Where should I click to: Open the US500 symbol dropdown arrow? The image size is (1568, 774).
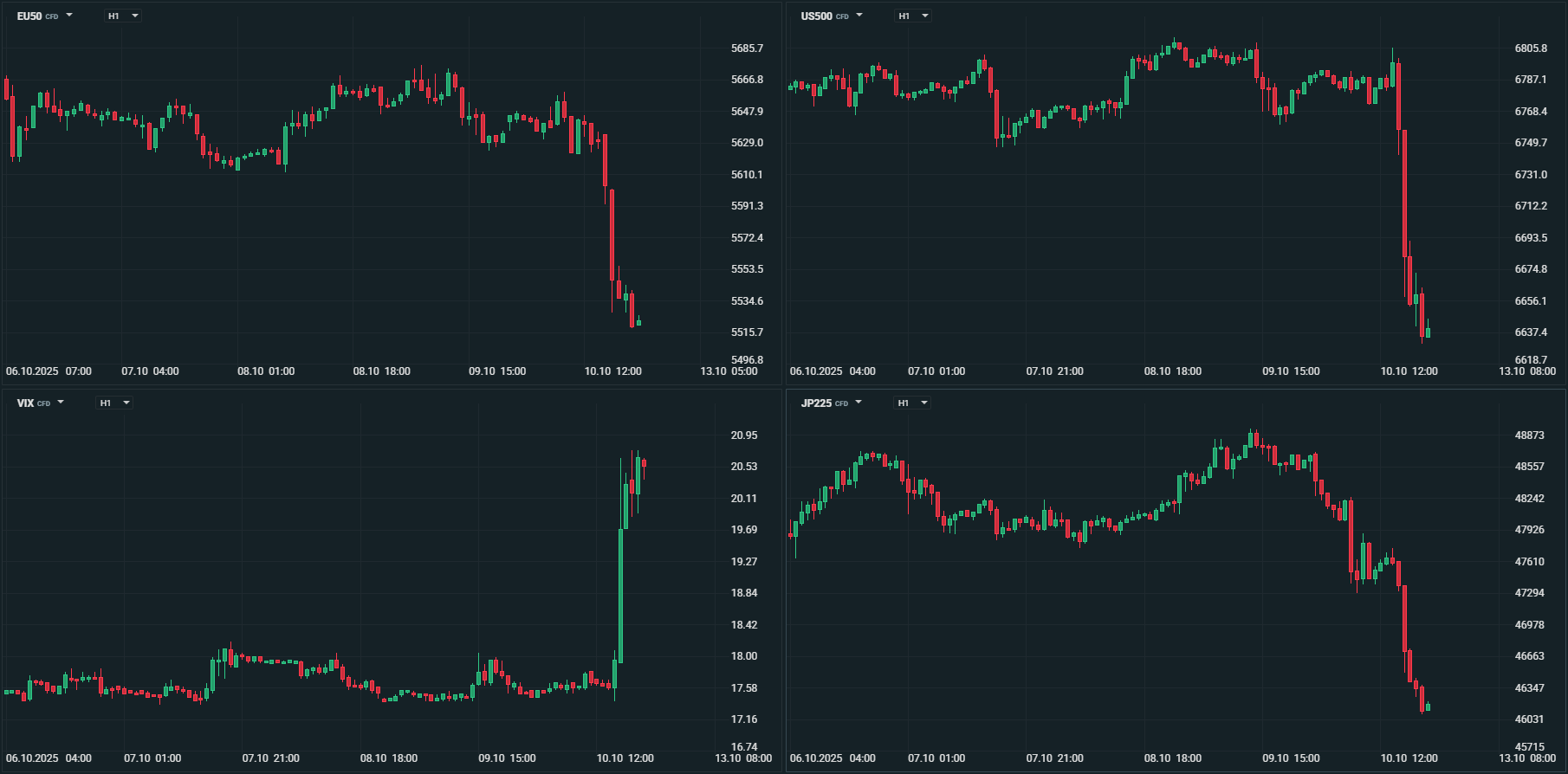click(859, 16)
